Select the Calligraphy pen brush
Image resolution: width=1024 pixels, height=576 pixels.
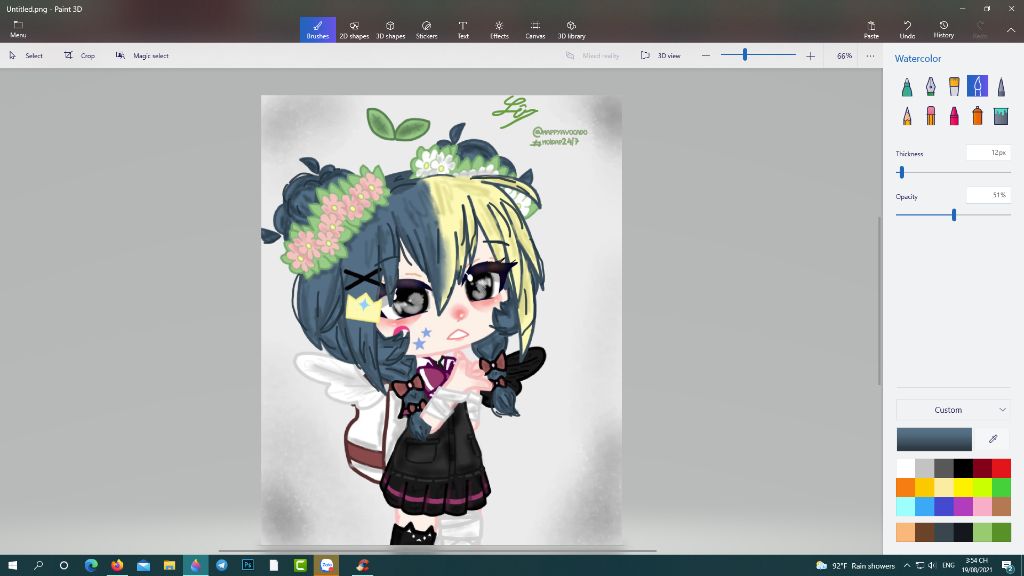931,86
